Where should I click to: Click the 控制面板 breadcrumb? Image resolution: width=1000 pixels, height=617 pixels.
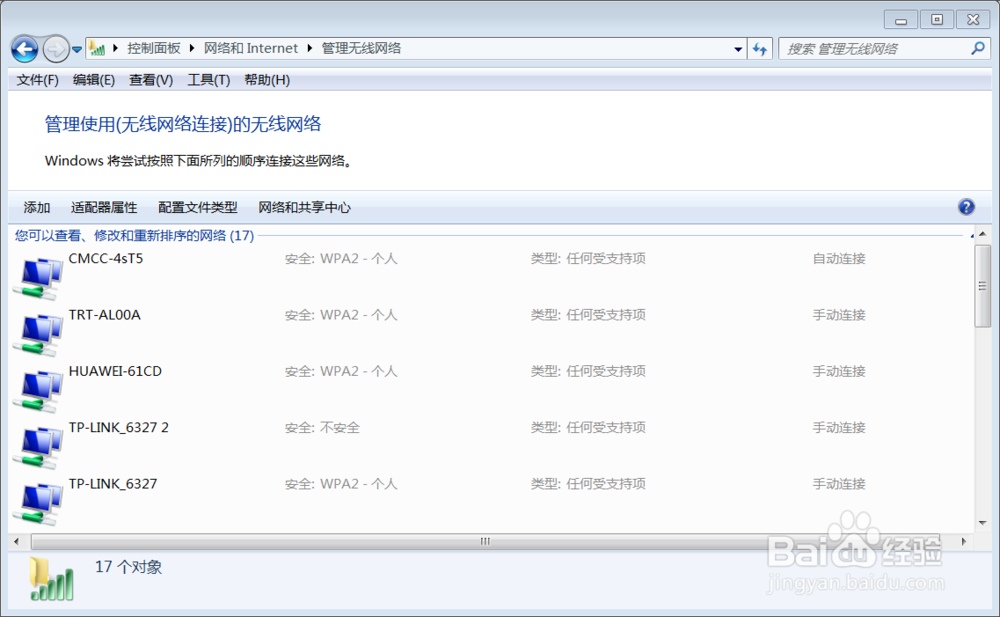point(154,48)
